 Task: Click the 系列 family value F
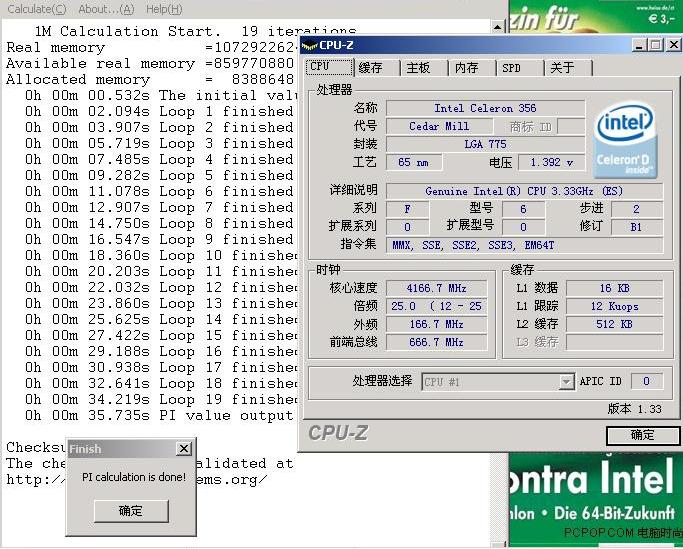click(x=407, y=209)
